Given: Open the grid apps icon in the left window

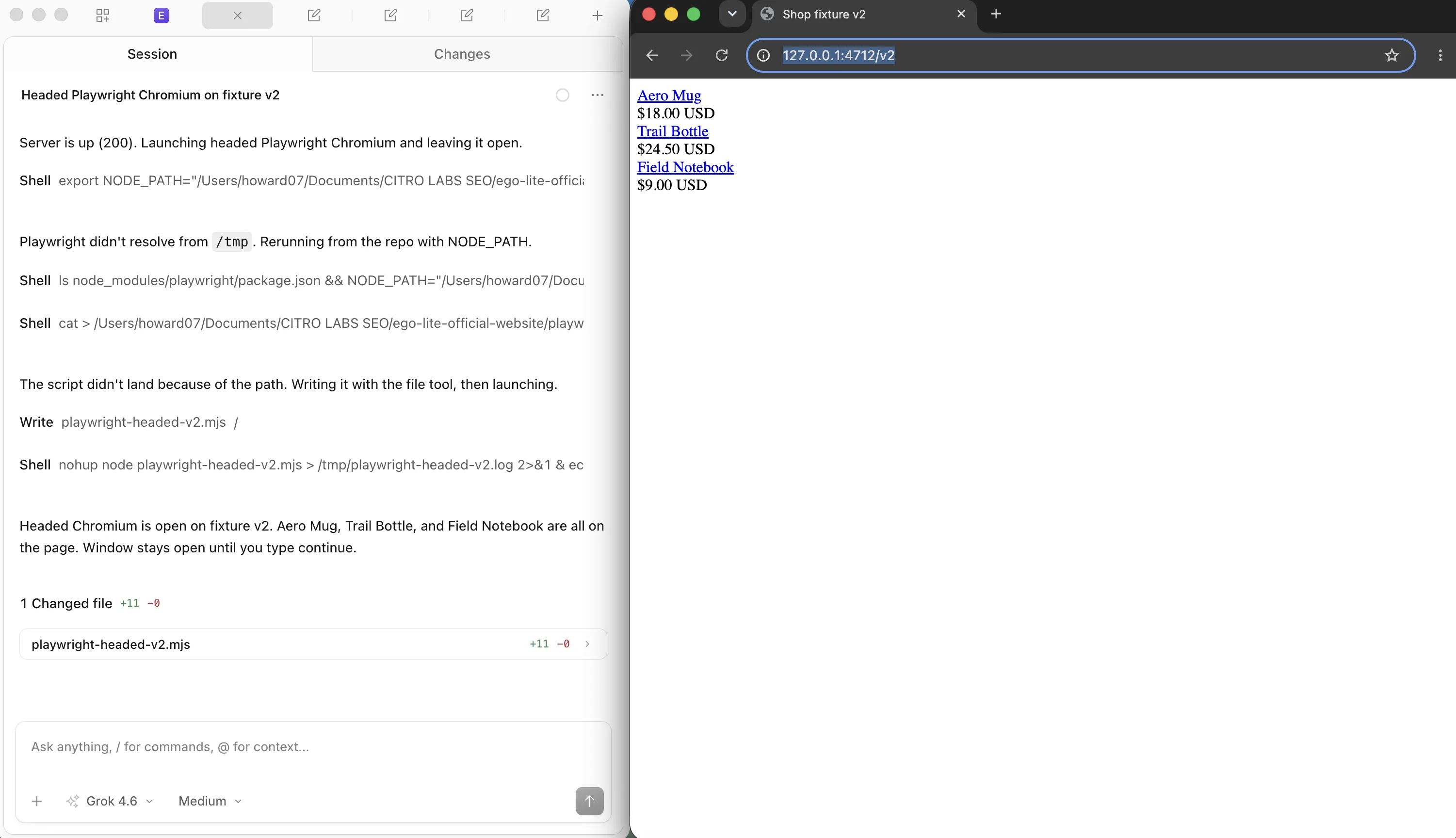Looking at the screenshot, I should click(x=102, y=16).
